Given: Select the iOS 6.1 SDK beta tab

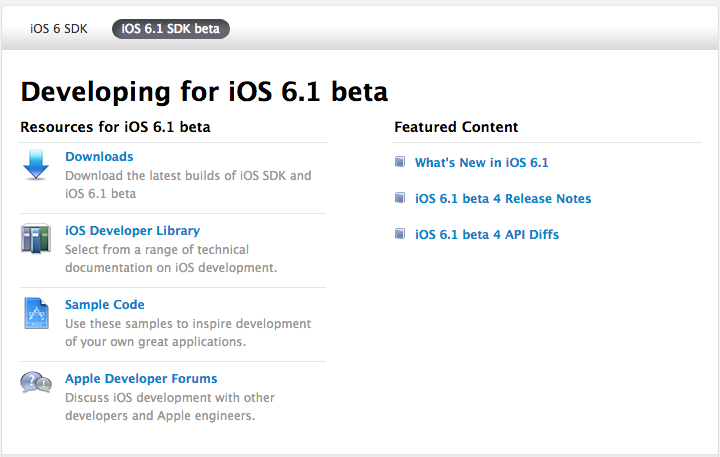Looking at the screenshot, I should point(170,29).
